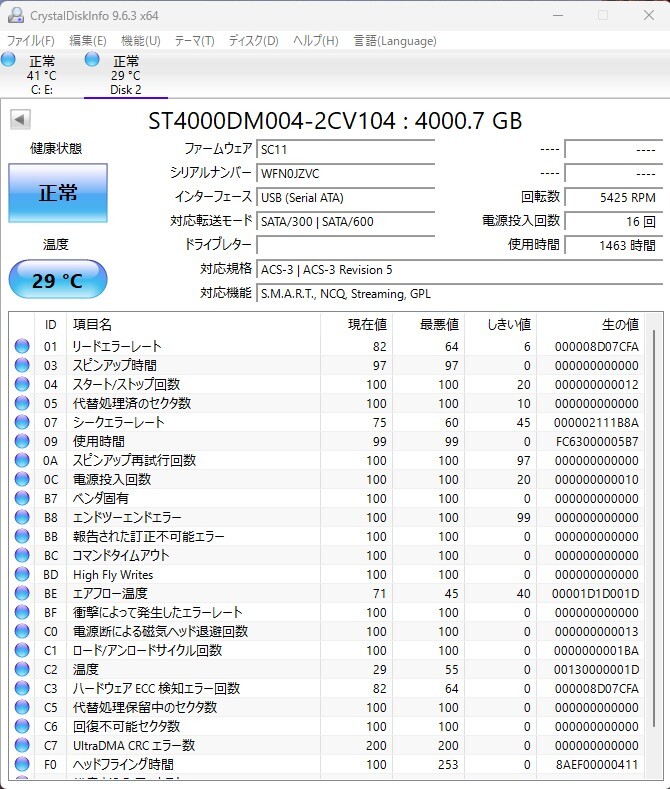Click blue health orb for C: E: disk

(8, 59)
